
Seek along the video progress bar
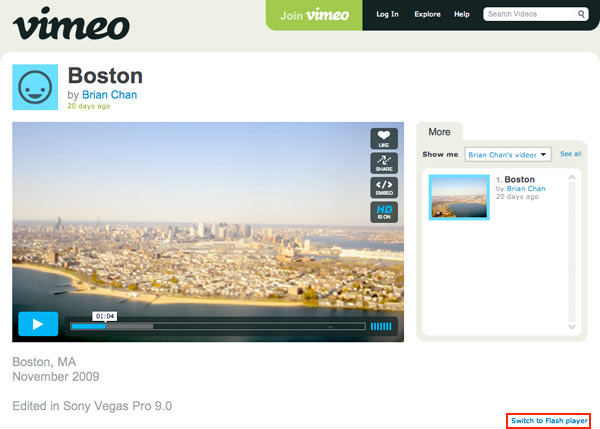(216, 326)
